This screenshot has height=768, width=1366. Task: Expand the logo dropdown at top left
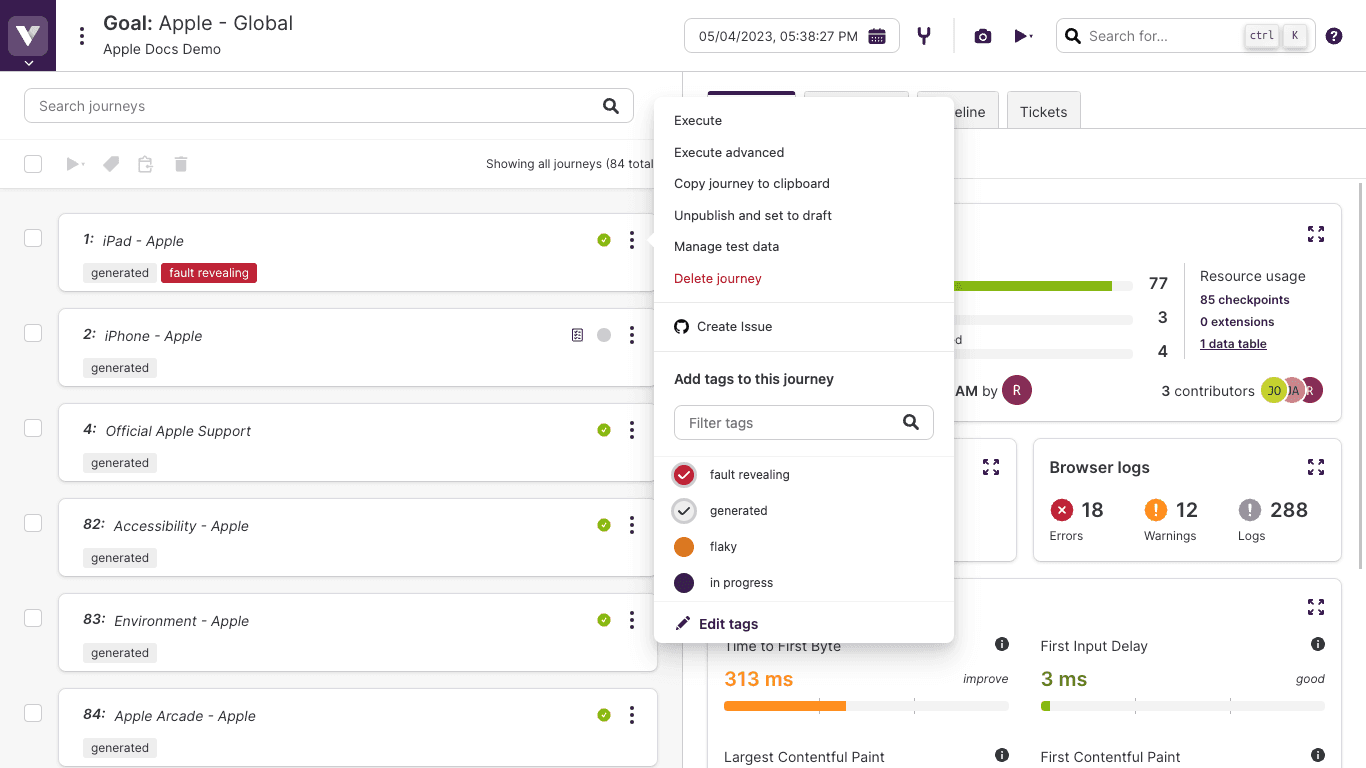(x=28, y=62)
